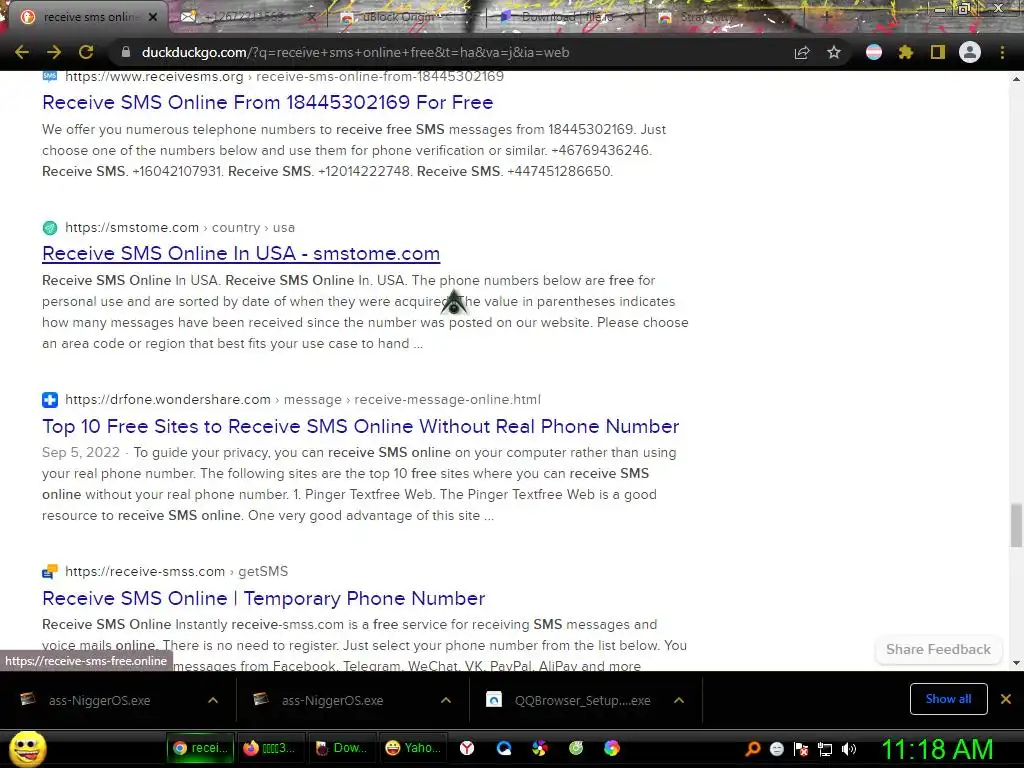Launch the blue Q browser taskbar icon
Screen dimensions: 1024x768
click(504, 748)
